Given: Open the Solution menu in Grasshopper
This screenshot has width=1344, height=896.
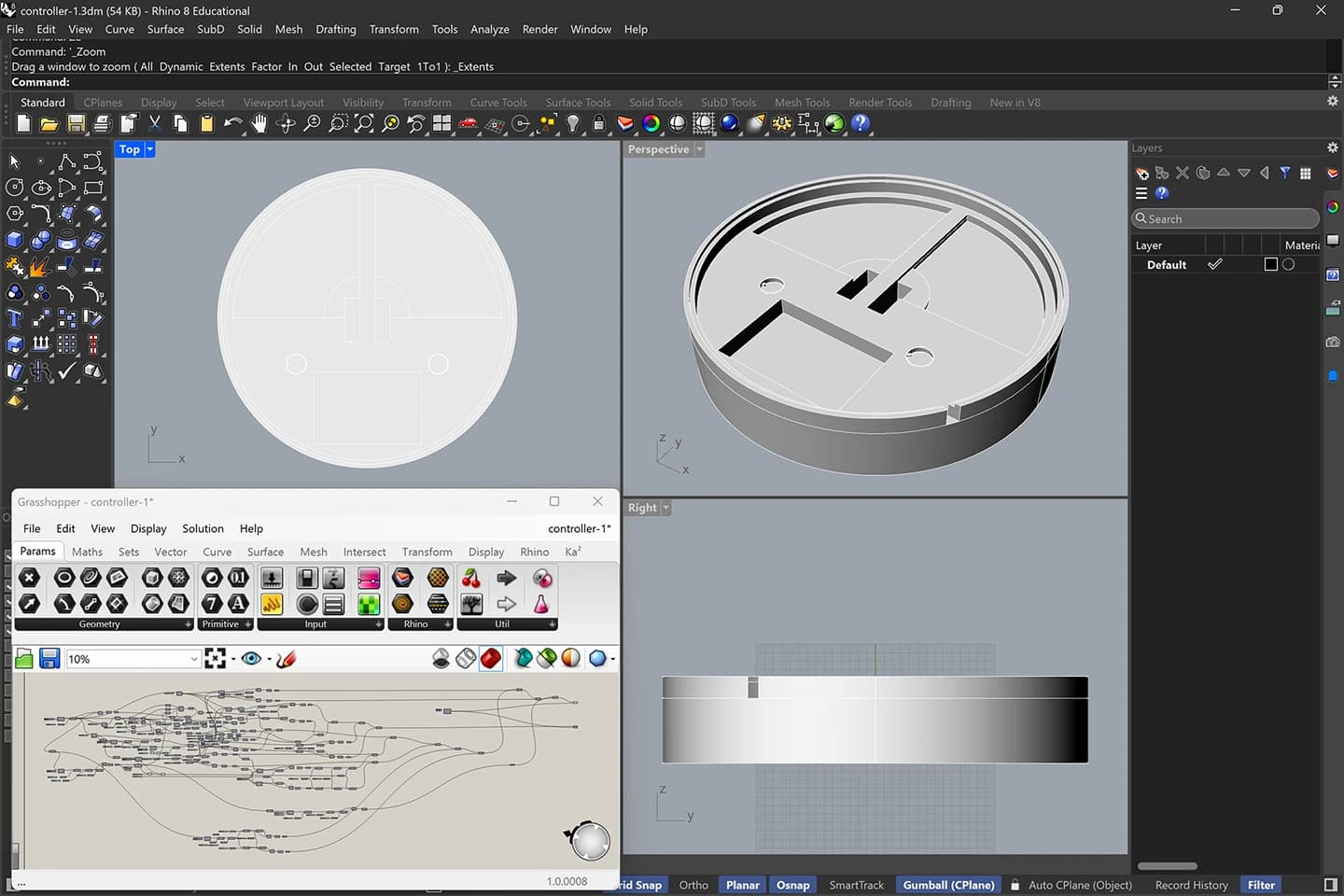Looking at the screenshot, I should click(x=203, y=528).
